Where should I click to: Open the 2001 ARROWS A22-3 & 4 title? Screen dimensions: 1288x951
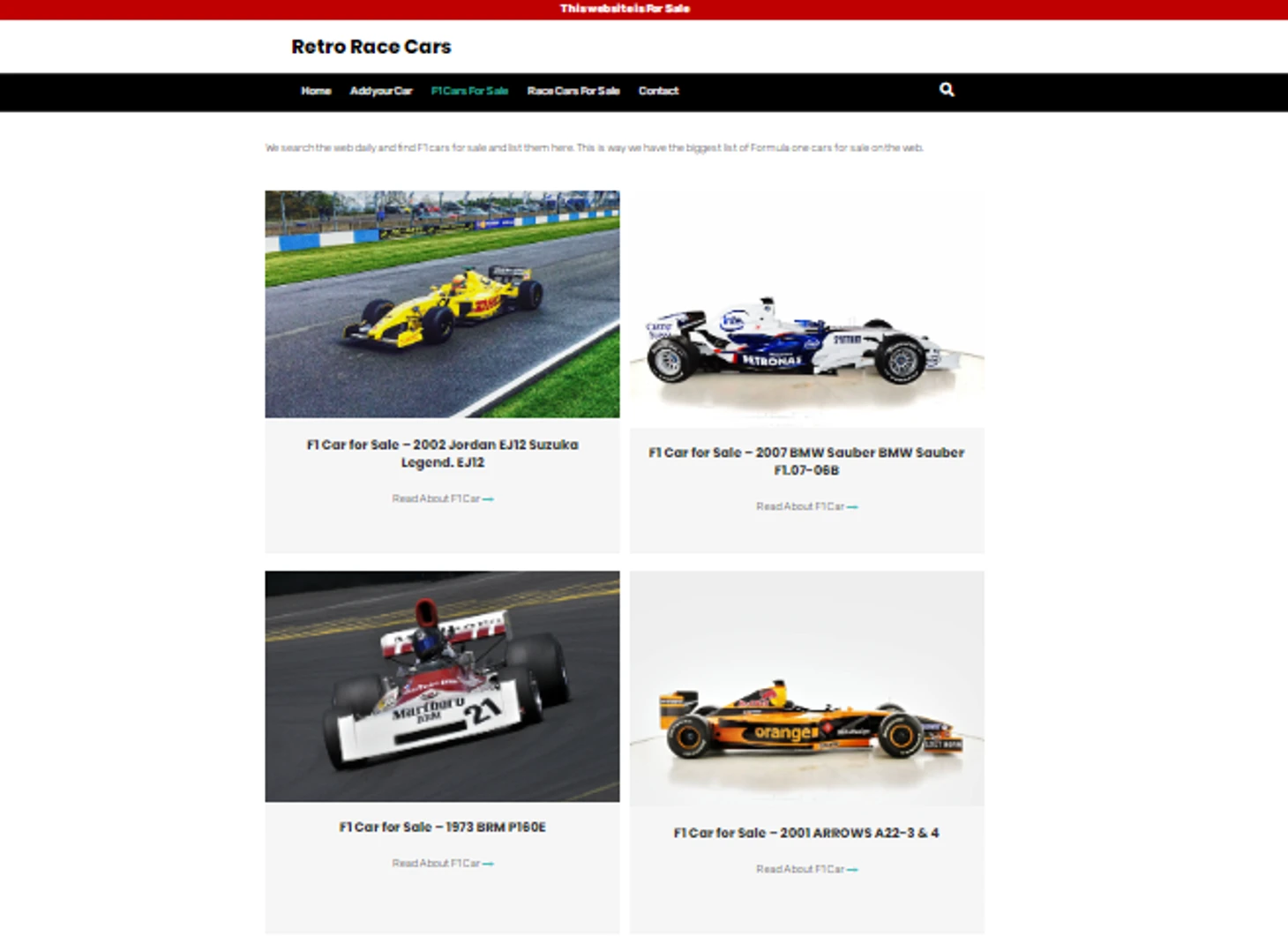[806, 833]
